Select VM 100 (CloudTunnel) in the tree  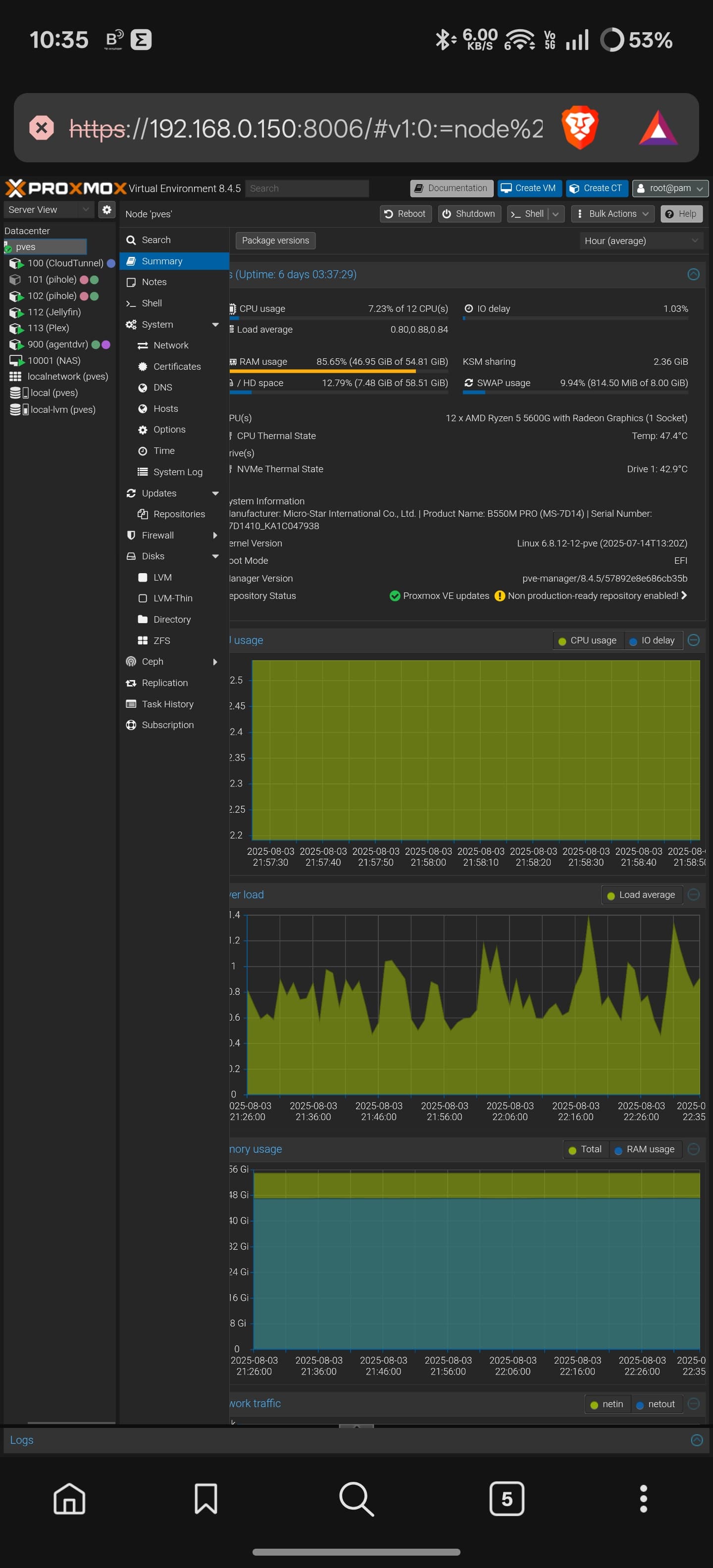(65, 263)
